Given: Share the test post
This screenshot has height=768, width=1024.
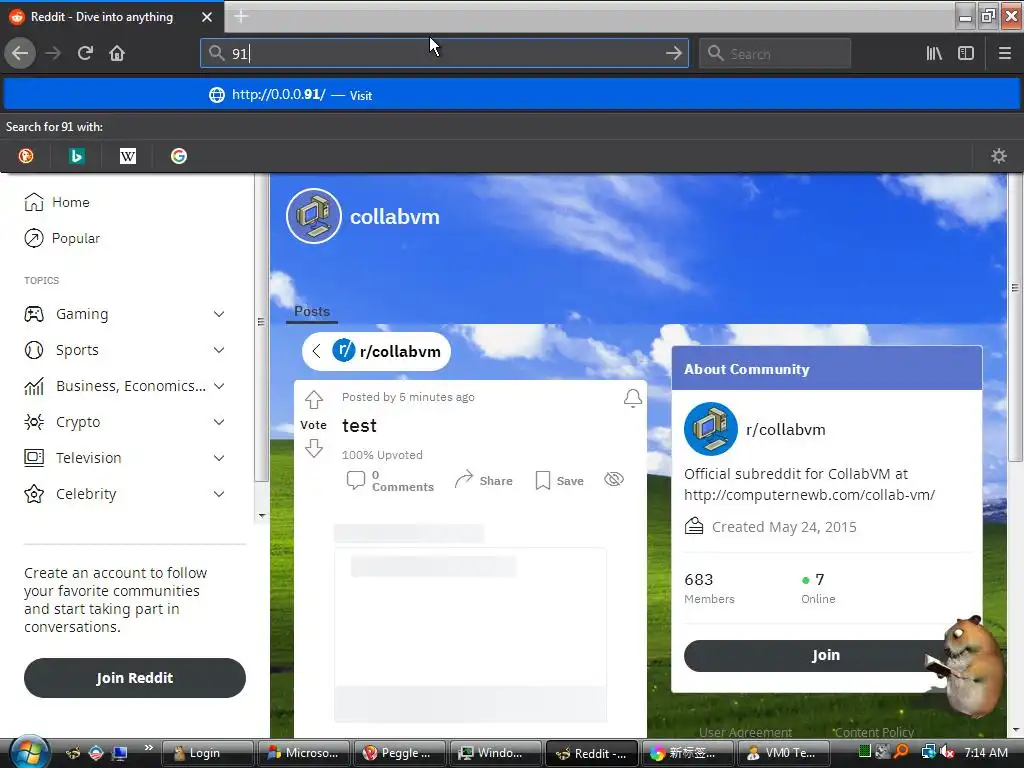Looking at the screenshot, I should coord(483,480).
